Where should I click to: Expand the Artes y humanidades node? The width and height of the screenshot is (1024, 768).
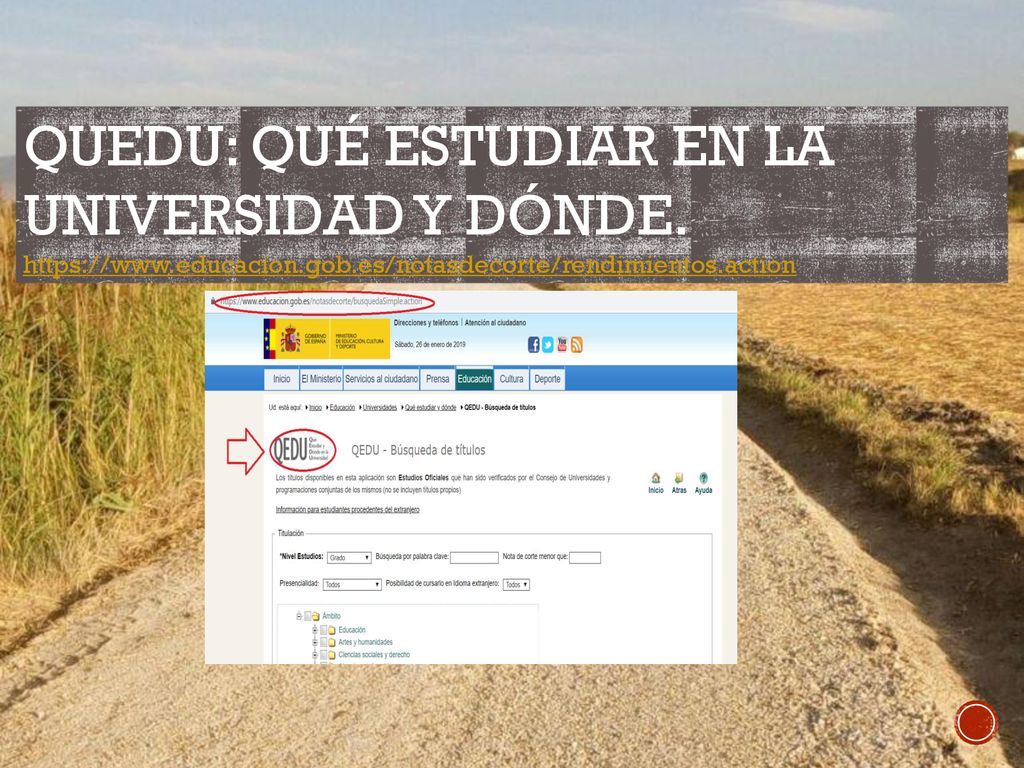[315, 643]
